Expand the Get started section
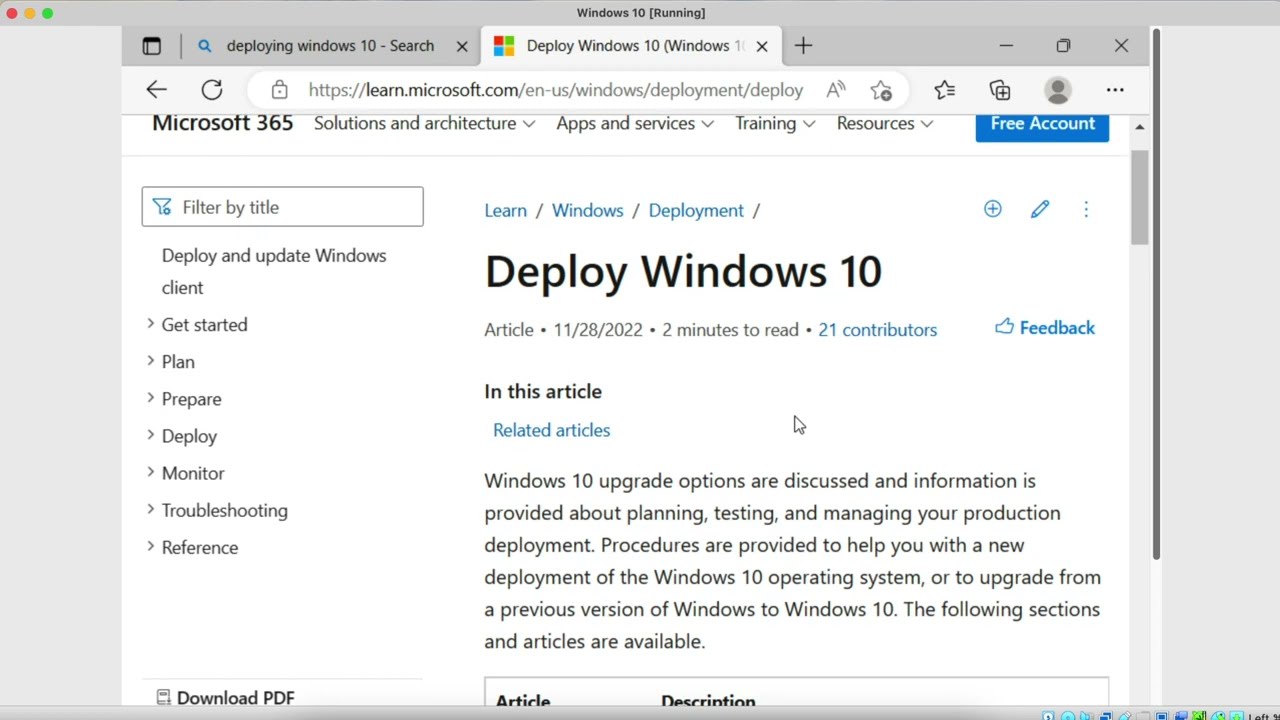This screenshot has width=1280, height=720. point(204,325)
